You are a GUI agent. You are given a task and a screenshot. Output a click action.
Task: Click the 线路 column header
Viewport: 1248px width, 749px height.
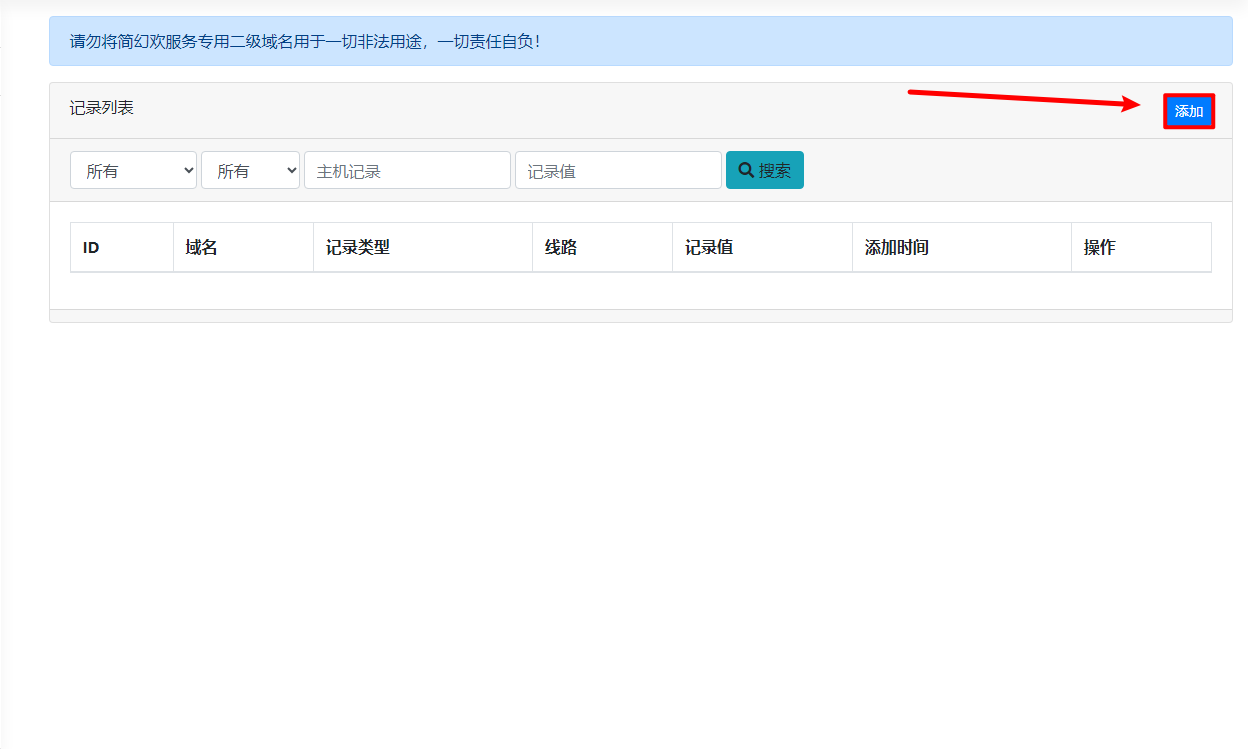click(561, 248)
